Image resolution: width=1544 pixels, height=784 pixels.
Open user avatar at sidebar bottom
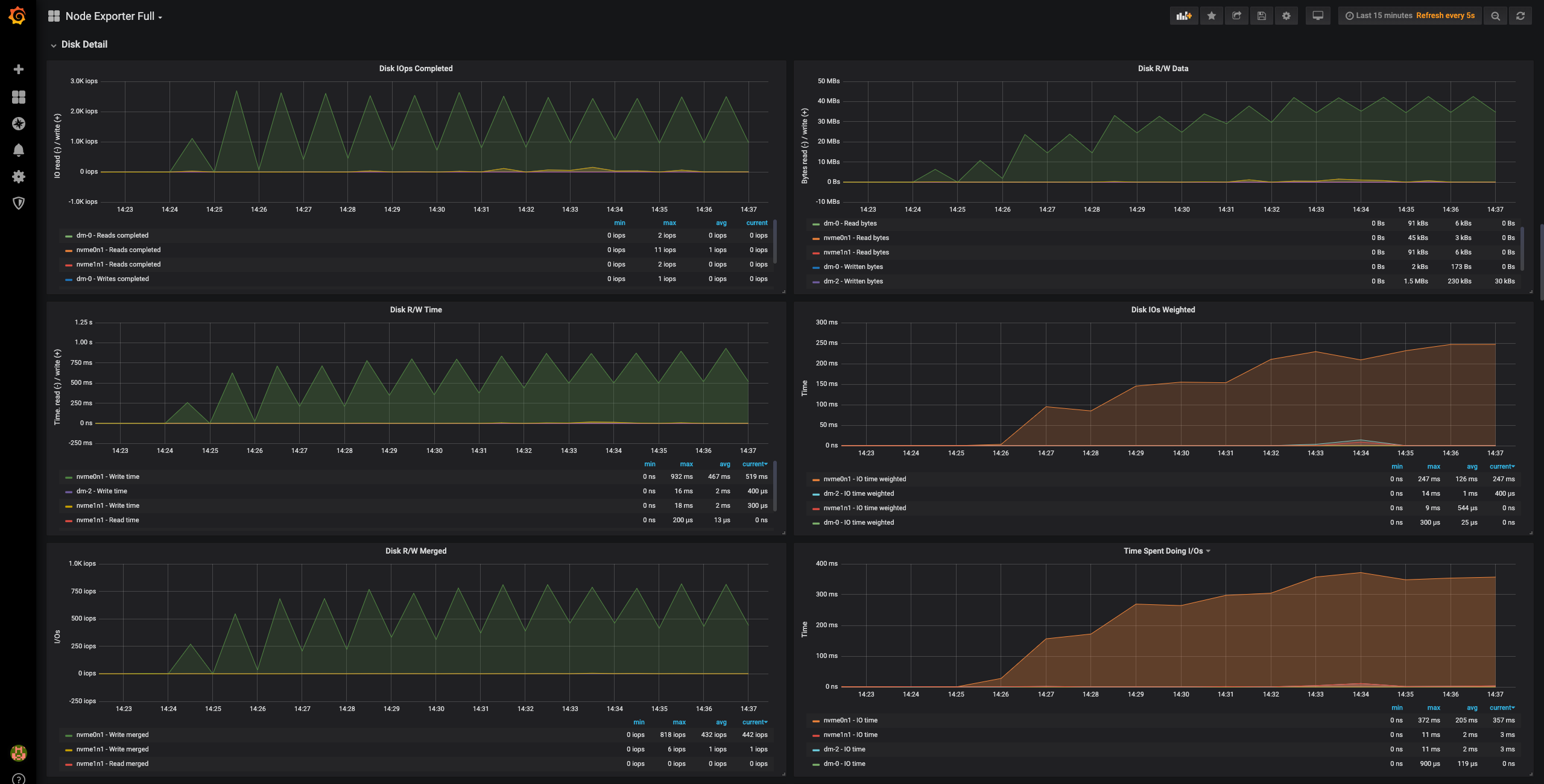click(x=19, y=753)
